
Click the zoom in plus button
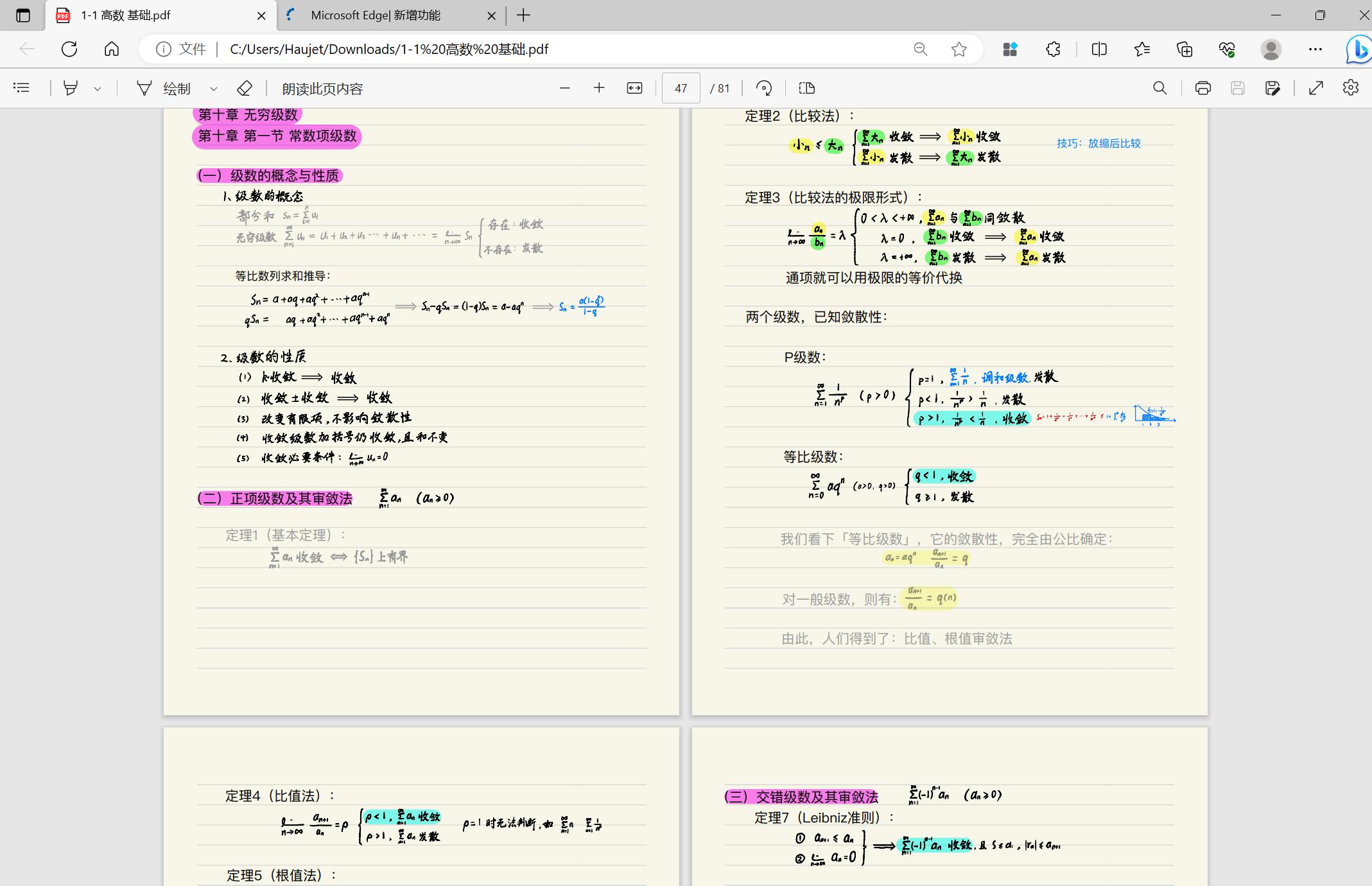599,88
